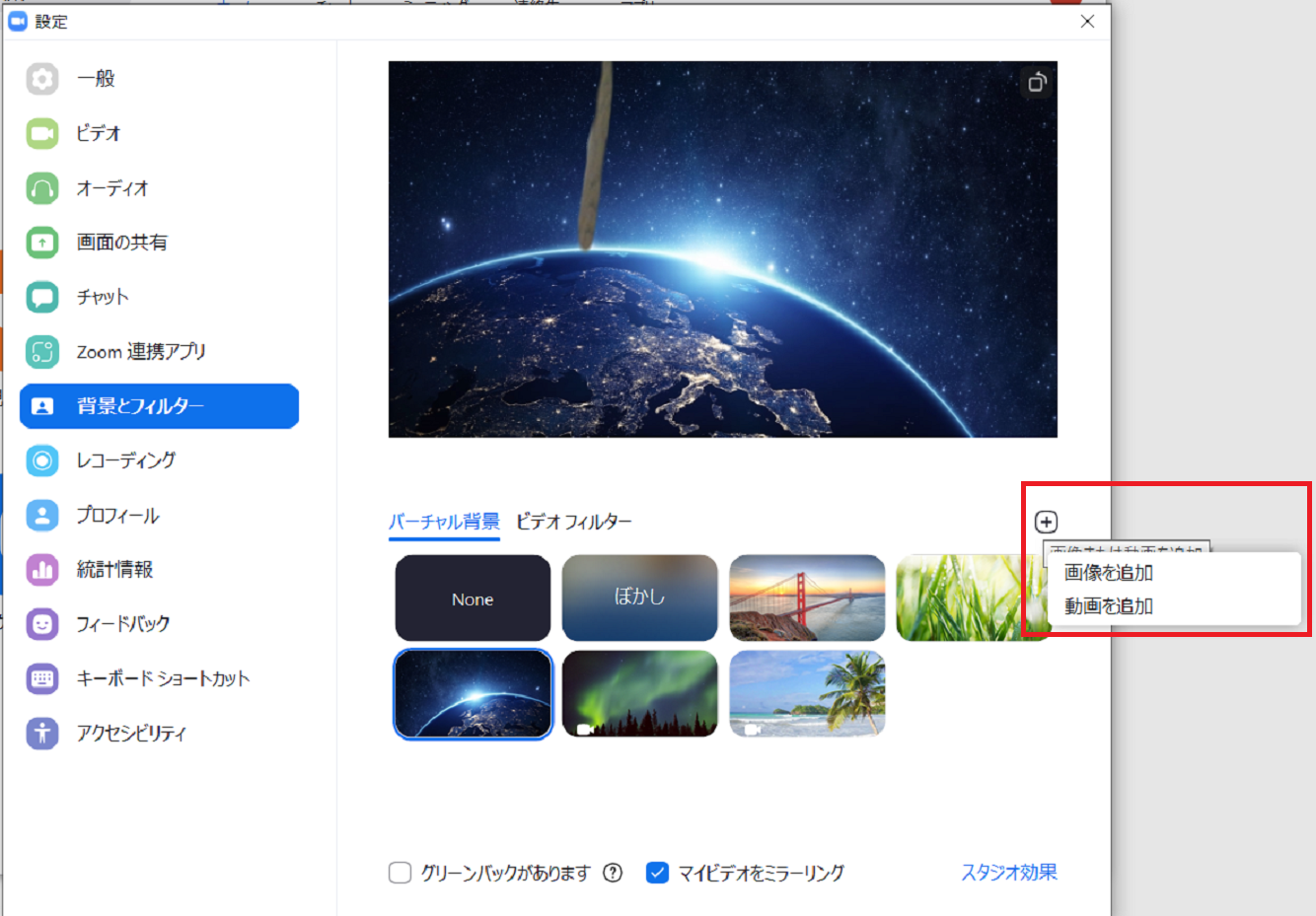Click the rotate icon on video preview

[x=1036, y=83]
